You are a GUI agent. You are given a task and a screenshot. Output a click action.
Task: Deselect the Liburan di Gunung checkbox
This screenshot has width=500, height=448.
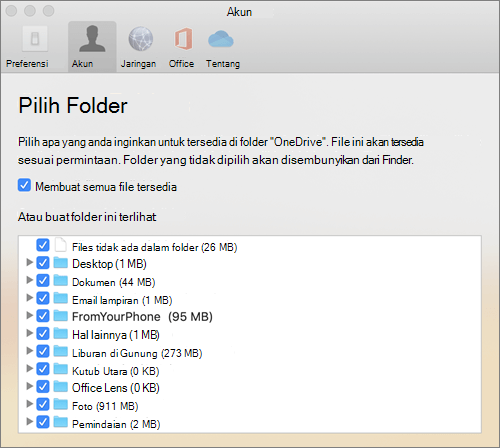click(x=43, y=351)
